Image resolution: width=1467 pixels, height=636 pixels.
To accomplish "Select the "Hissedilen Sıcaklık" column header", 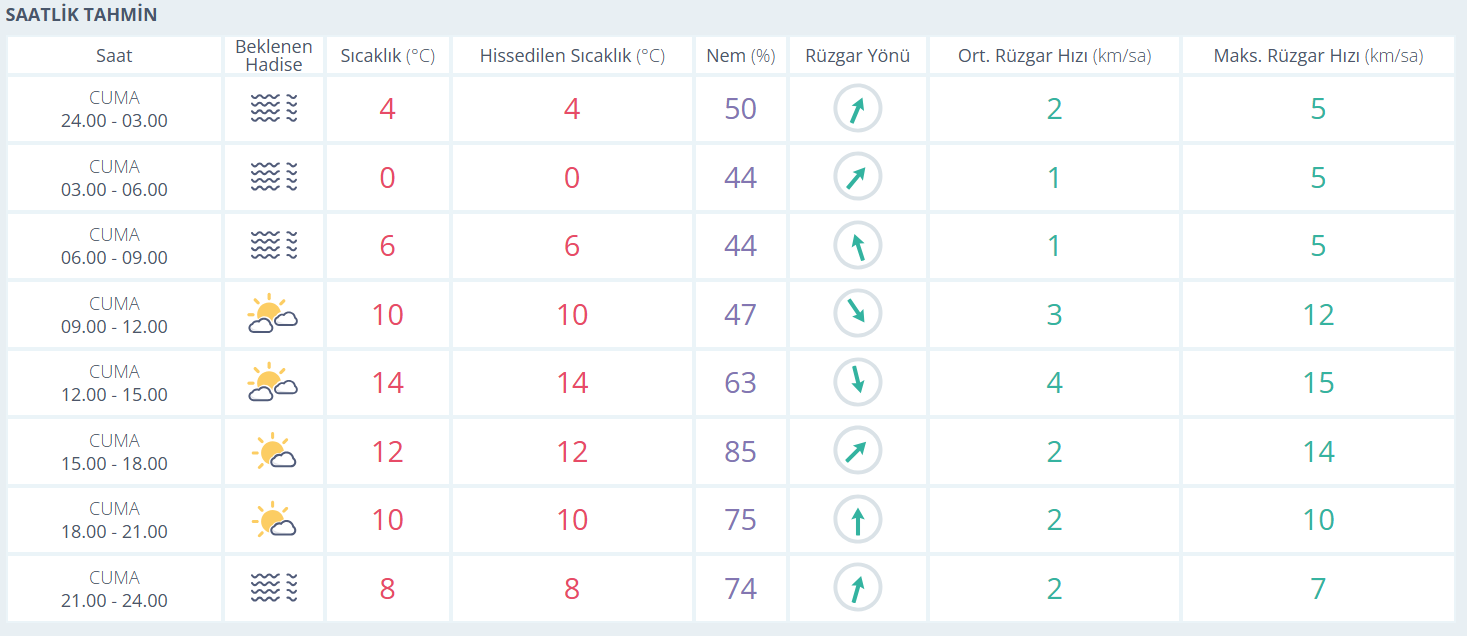I will [x=571, y=56].
